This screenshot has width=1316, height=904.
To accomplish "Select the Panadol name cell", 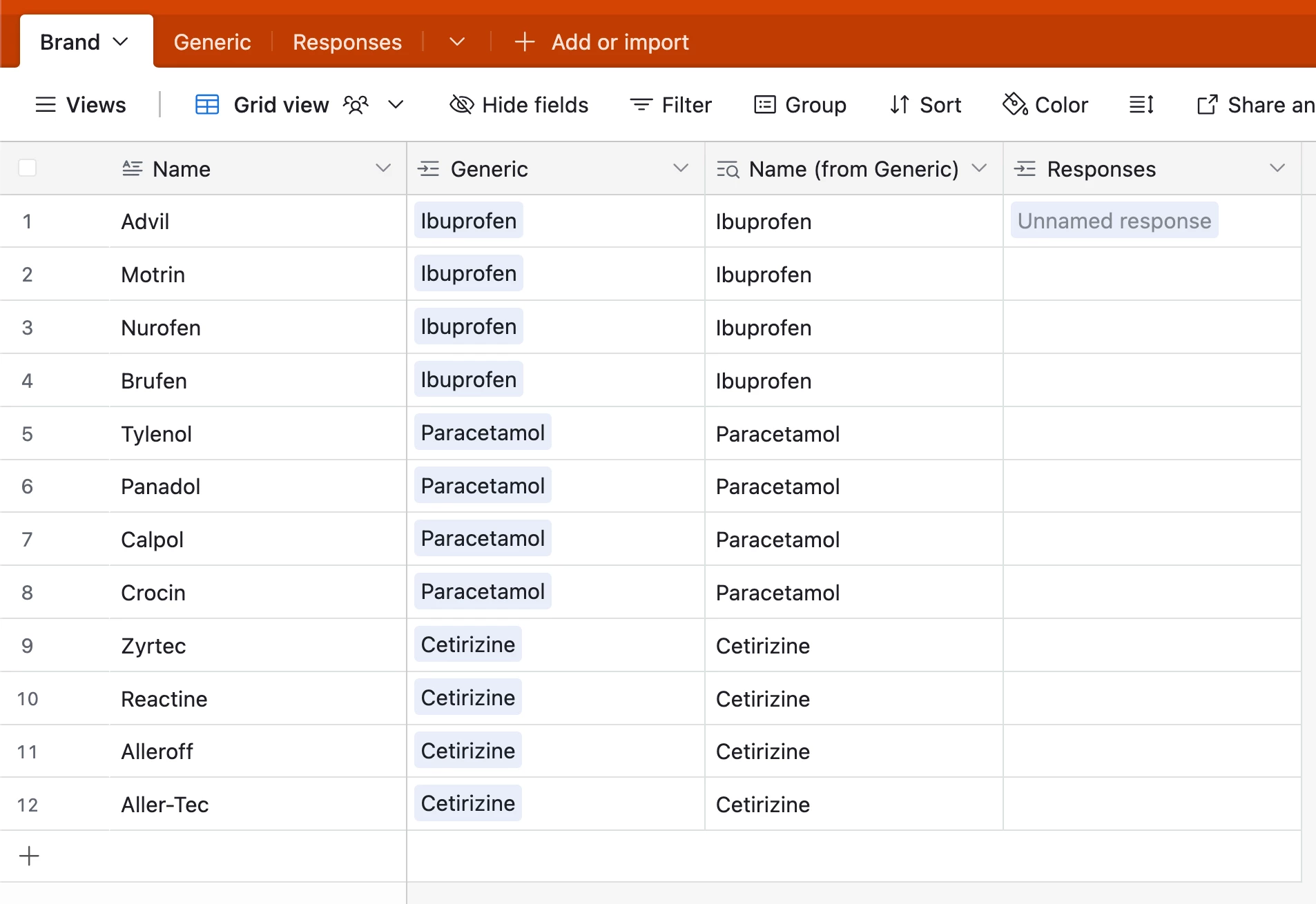I will (258, 487).
